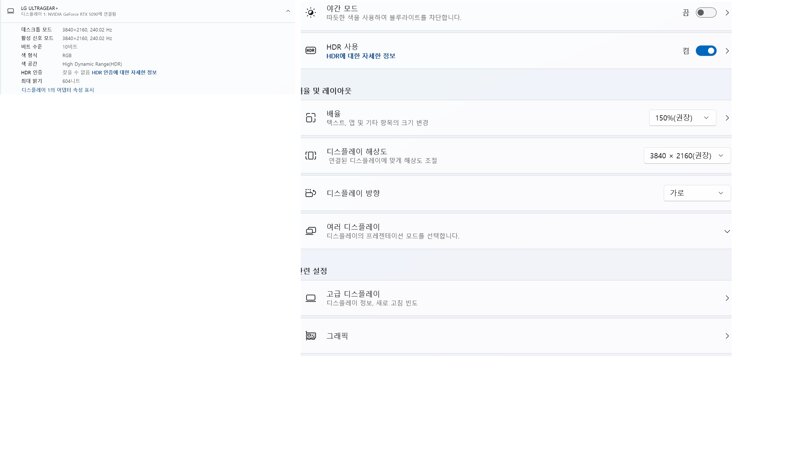Image resolution: width=800 pixels, height=450 pixels.
Task: Click the HDR badge icon beside HDR 사용
Action: 311,51
